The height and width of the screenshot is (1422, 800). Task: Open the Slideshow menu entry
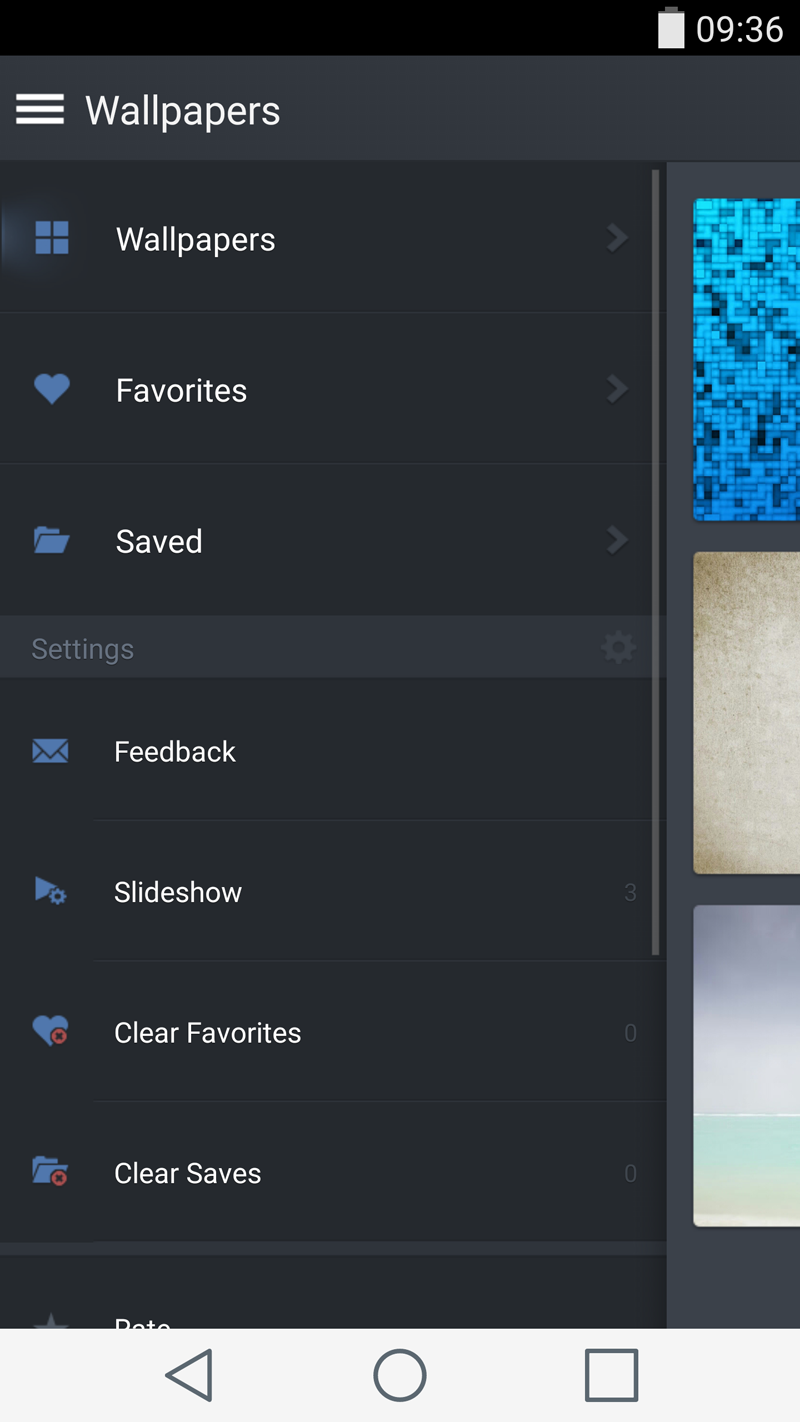pyautogui.click(x=178, y=892)
